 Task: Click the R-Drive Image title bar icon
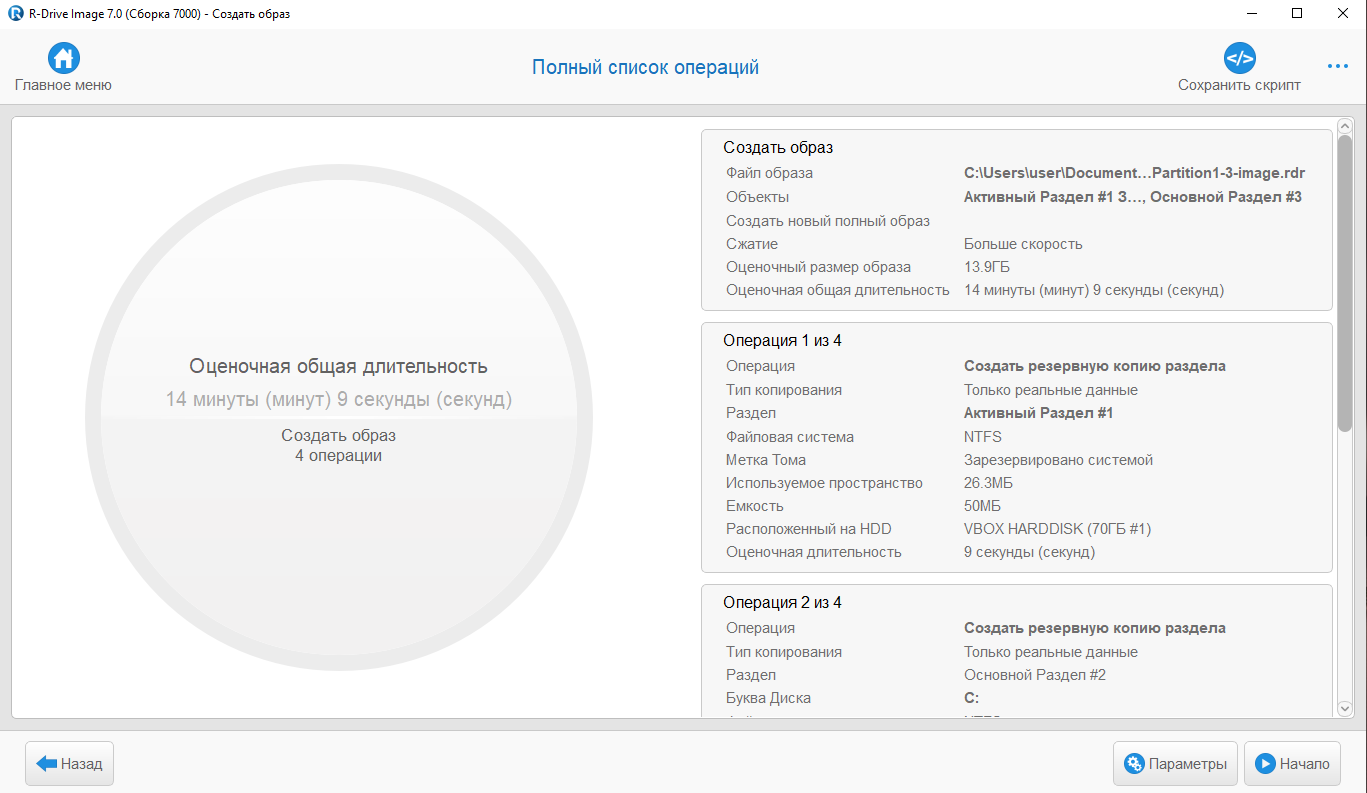(15, 14)
